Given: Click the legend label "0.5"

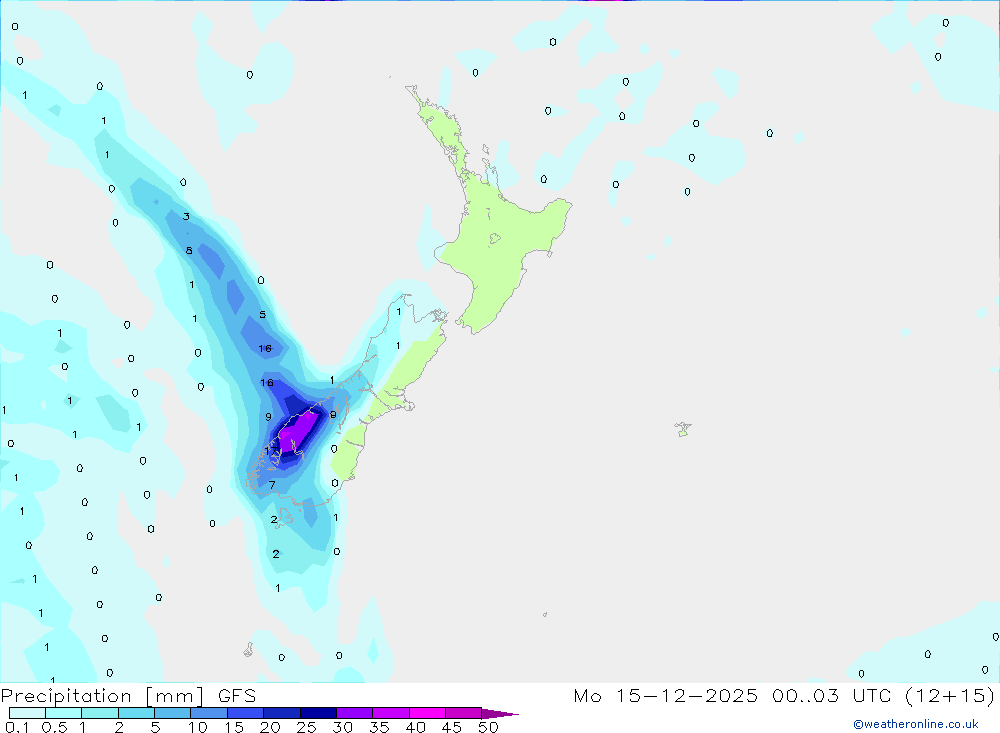Looking at the screenshot, I should click(x=54, y=727).
